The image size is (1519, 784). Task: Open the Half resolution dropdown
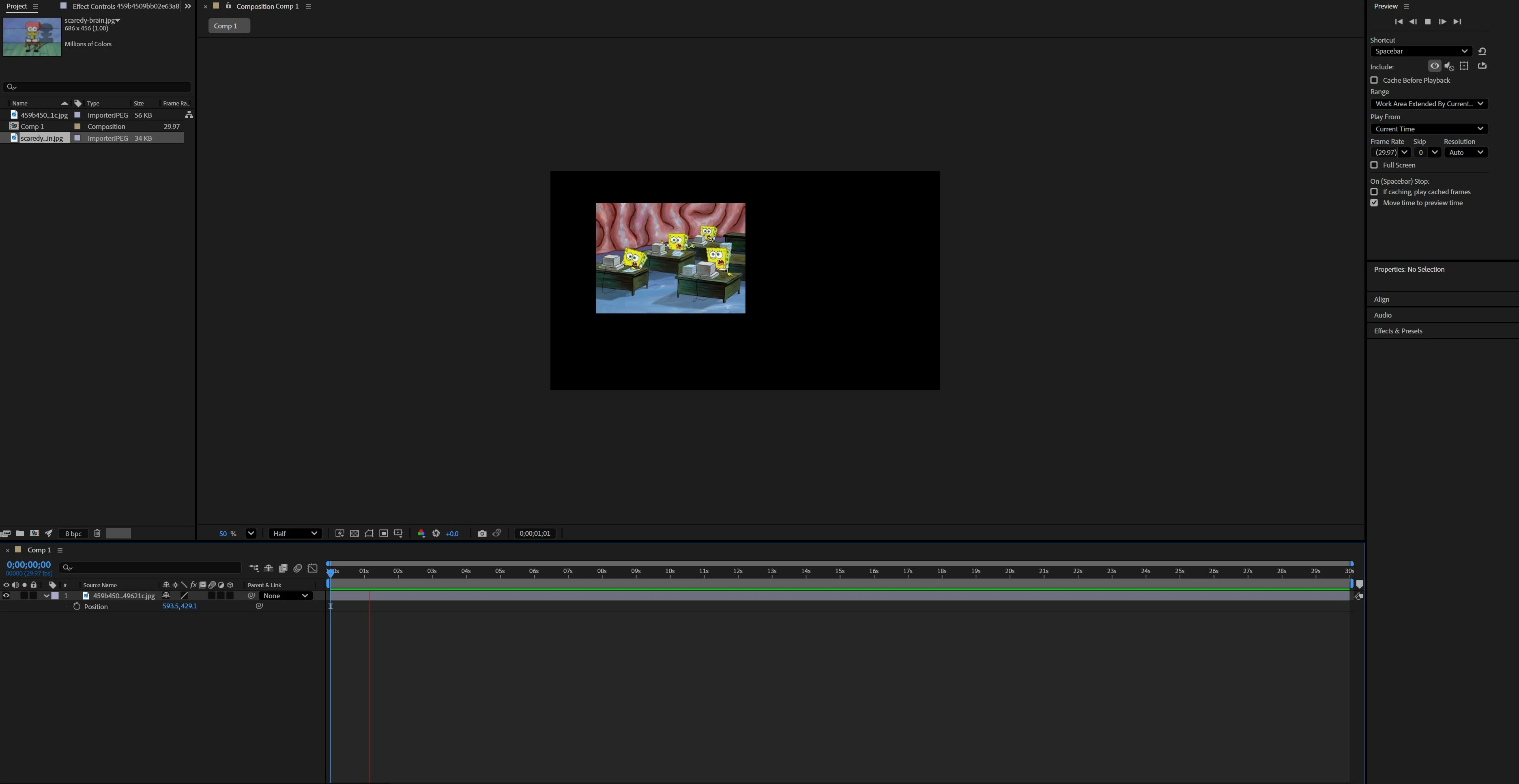tap(295, 533)
